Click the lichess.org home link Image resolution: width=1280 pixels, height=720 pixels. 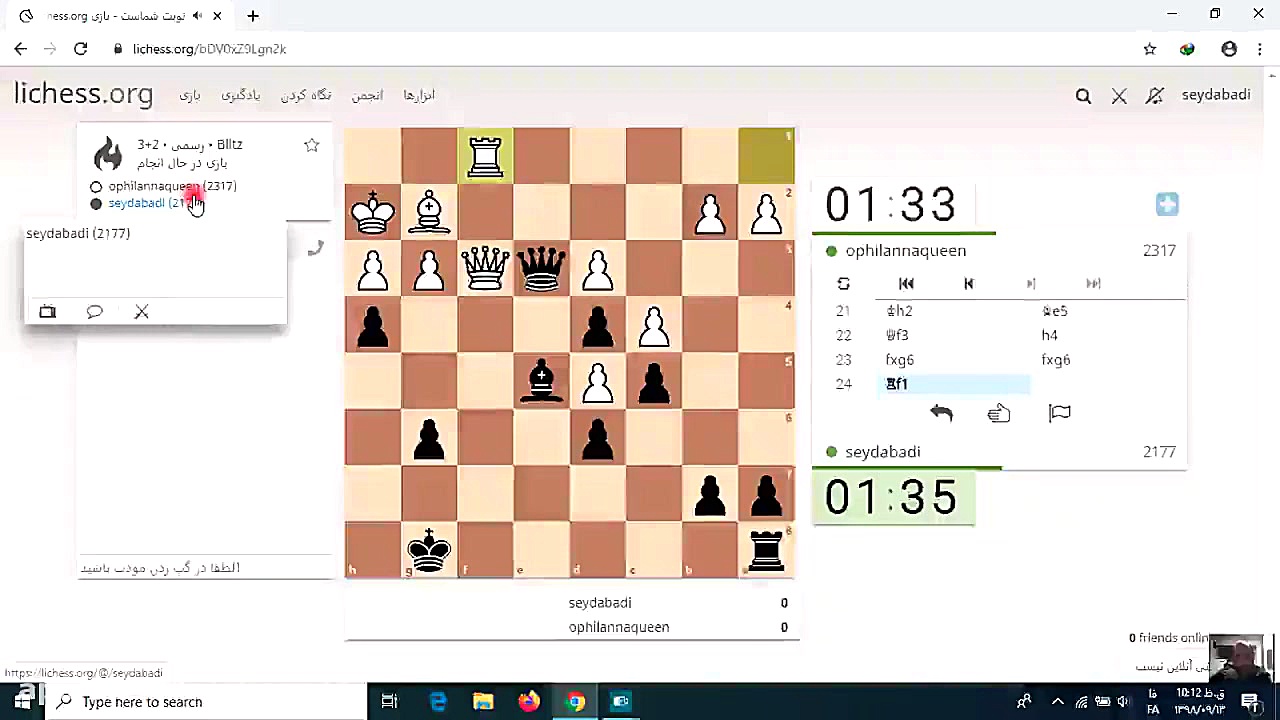point(84,94)
